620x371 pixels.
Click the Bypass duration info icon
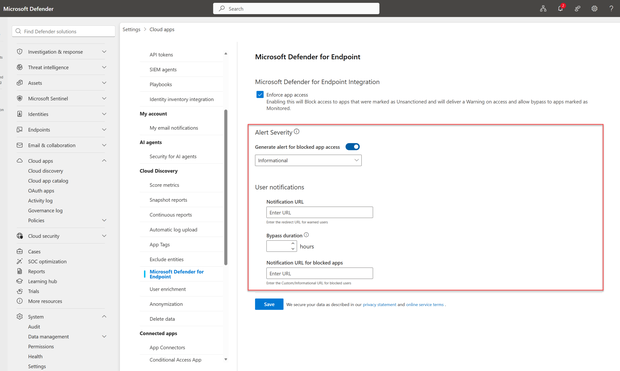306,235
